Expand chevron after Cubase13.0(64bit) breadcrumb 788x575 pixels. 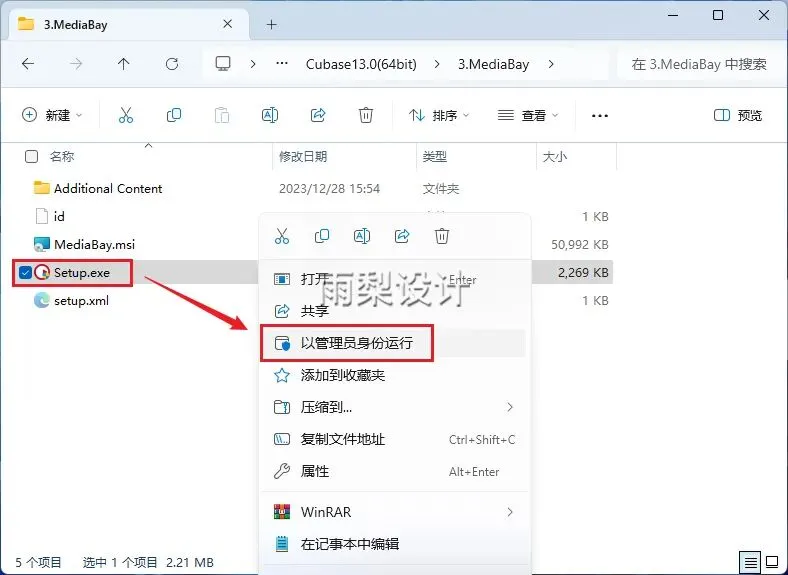[437, 64]
